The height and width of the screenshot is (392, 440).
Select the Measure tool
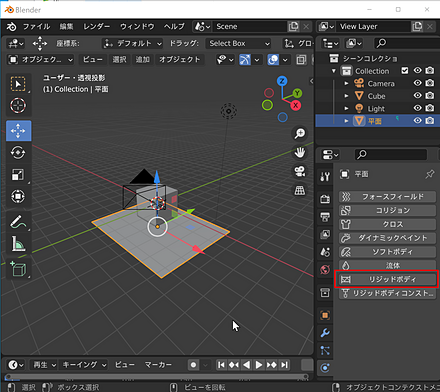(18, 244)
